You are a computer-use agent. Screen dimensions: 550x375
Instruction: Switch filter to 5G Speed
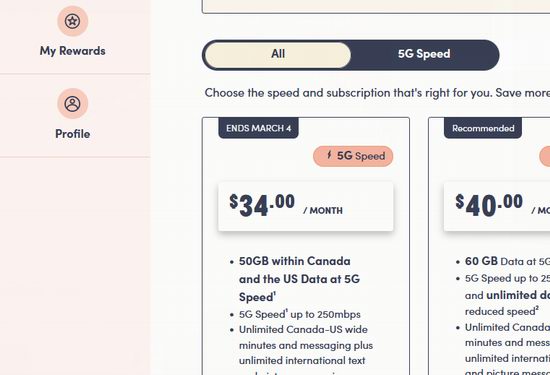click(424, 54)
